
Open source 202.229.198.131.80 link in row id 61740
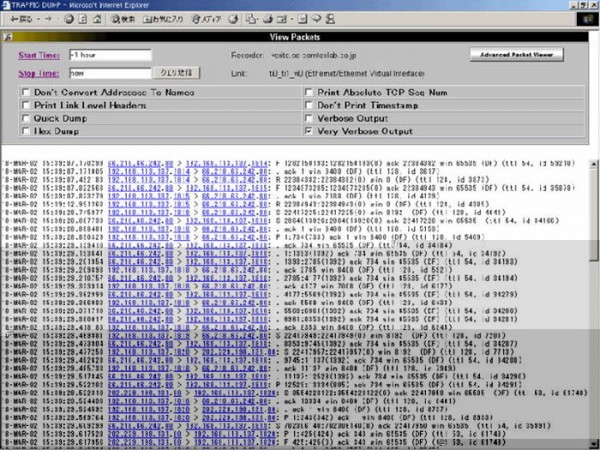click(145, 393)
